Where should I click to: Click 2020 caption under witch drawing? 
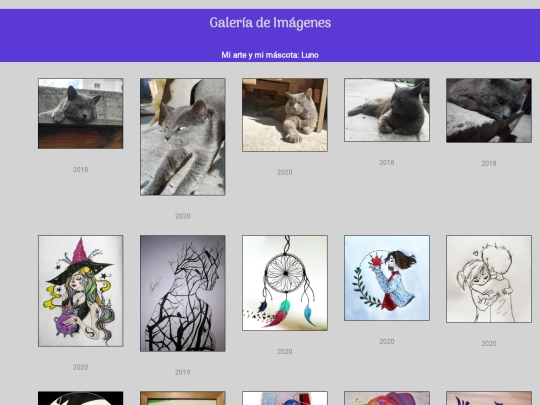click(x=81, y=367)
